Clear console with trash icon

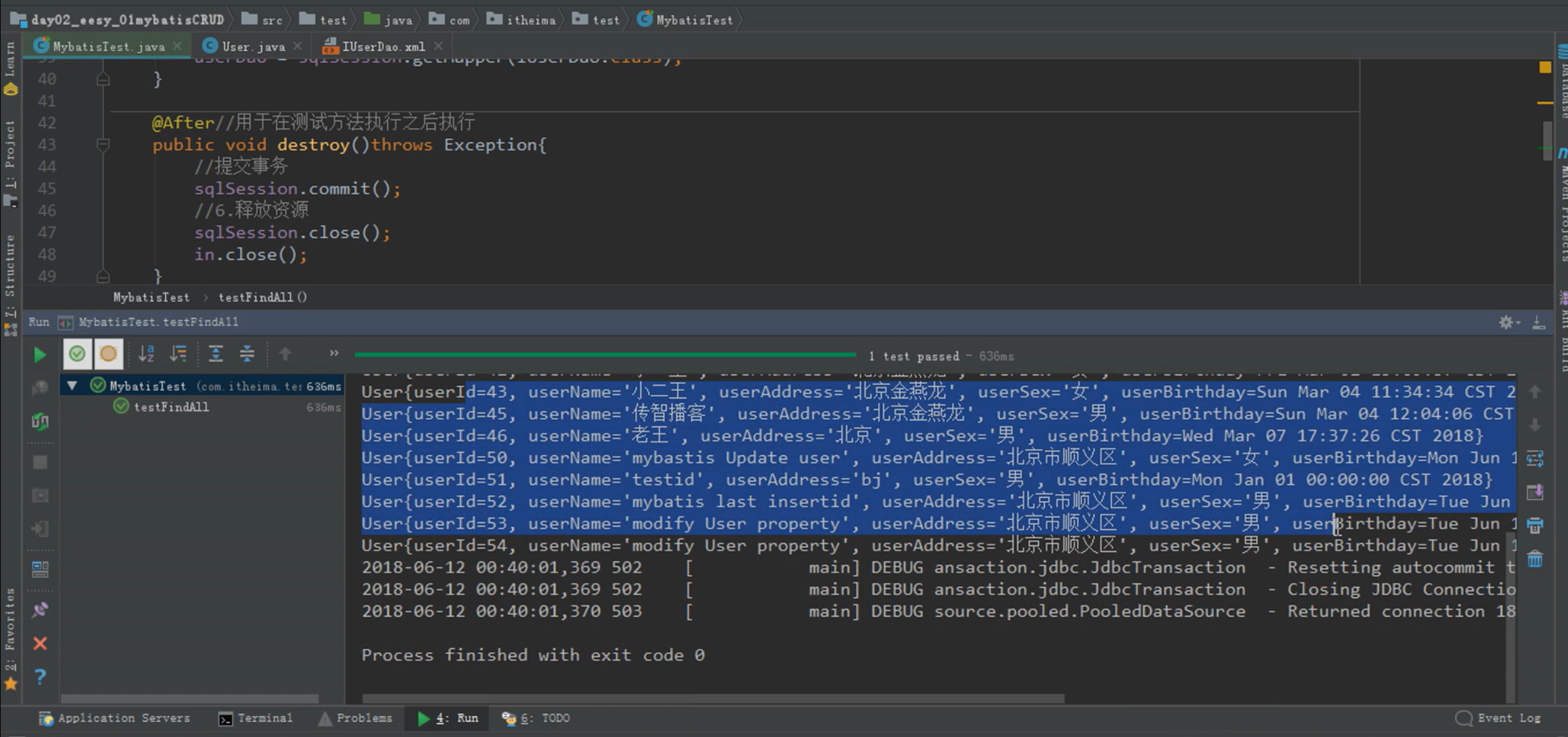[x=1535, y=559]
